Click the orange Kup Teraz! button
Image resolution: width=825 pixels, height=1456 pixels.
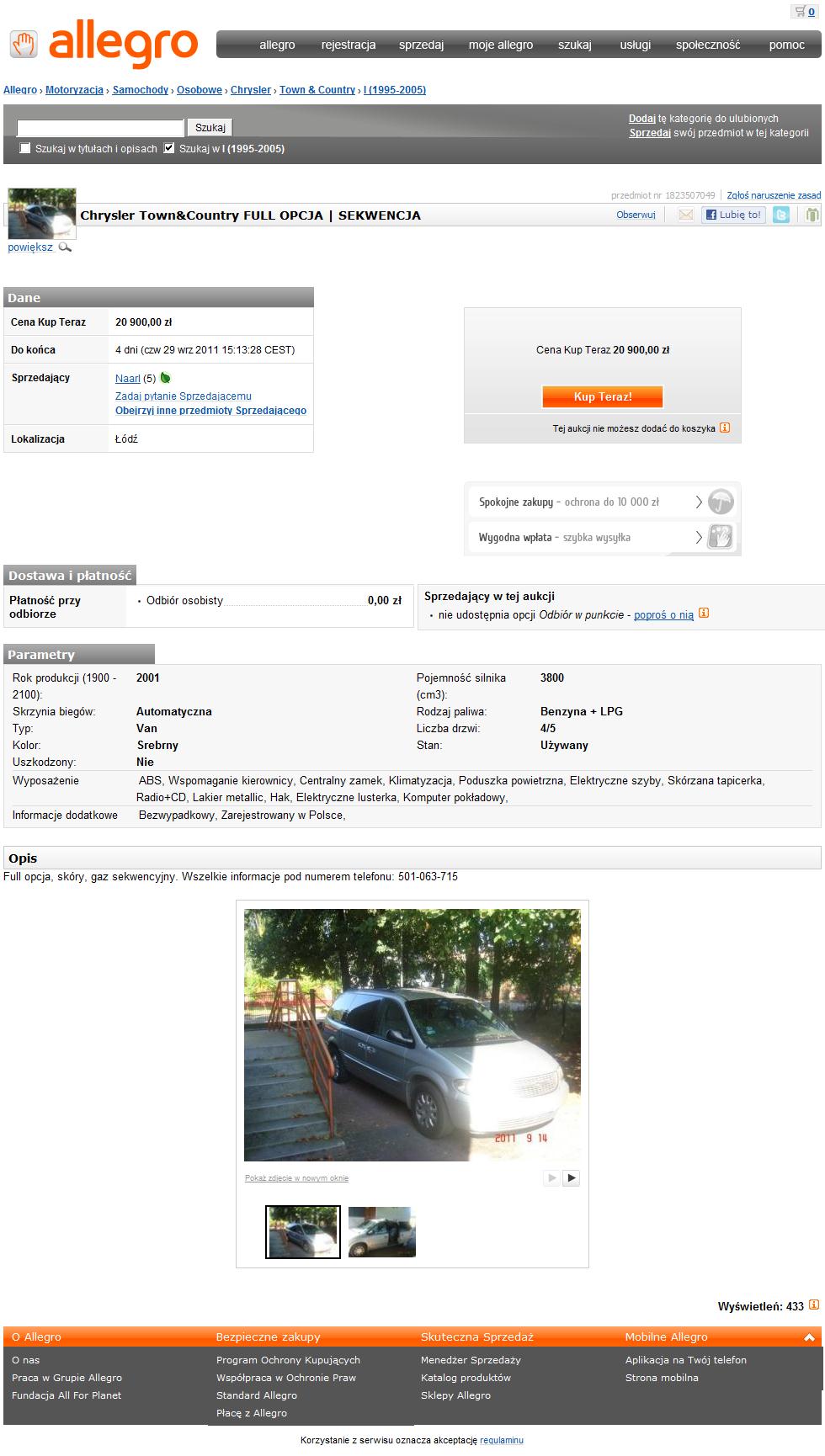[x=603, y=396]
